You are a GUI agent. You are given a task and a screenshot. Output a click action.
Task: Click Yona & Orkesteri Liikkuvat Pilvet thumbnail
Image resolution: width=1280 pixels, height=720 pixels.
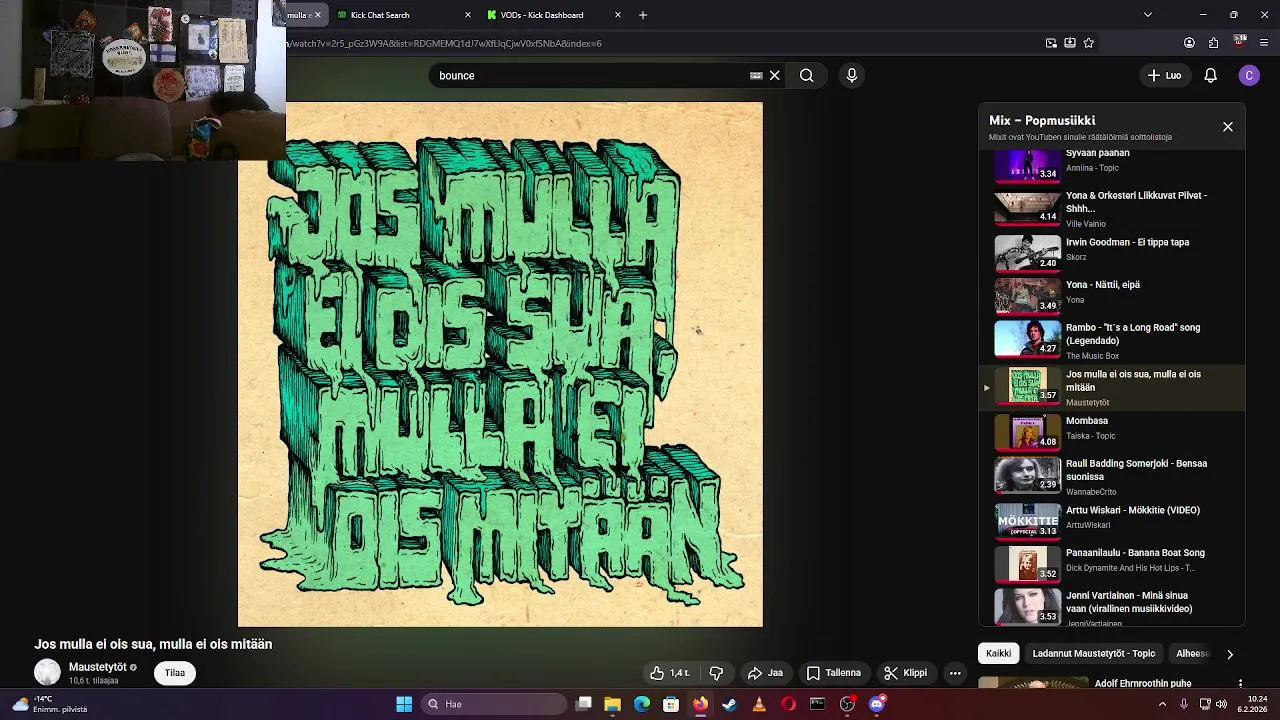click(x=1027, y=207)
